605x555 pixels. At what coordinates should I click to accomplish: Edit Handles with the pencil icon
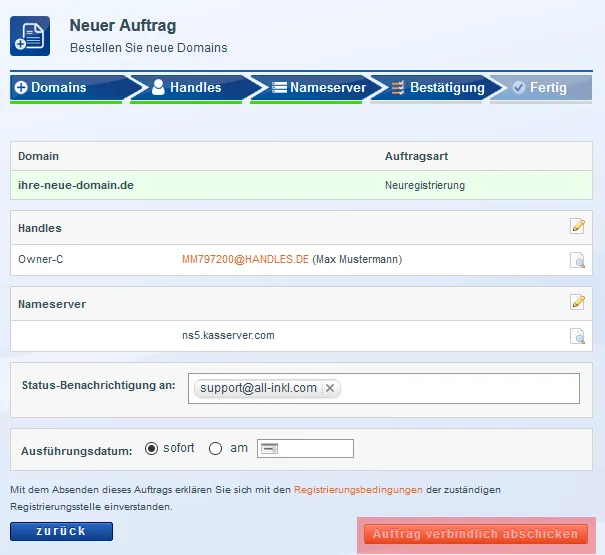(578, 226)
